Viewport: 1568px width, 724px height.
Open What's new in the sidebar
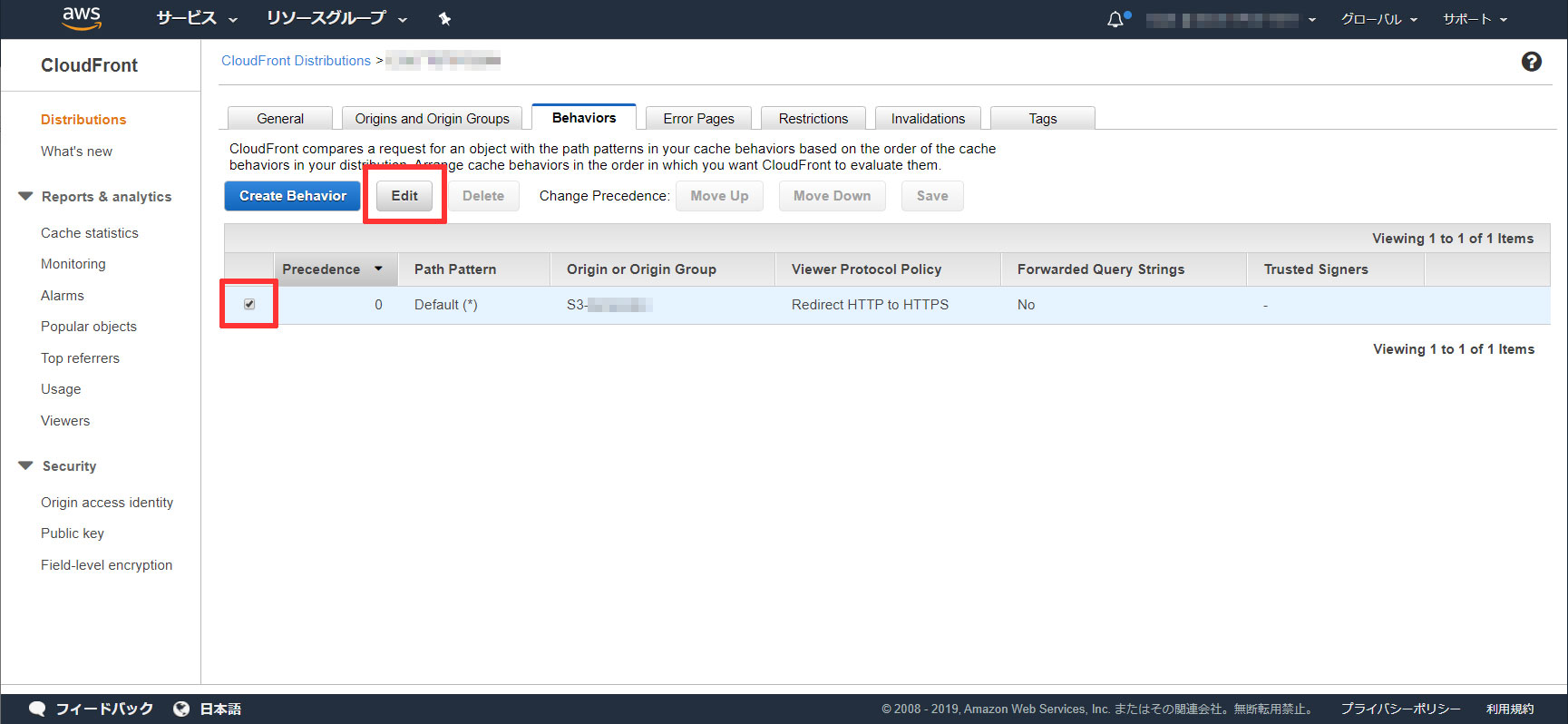click(x=76, y=152)
